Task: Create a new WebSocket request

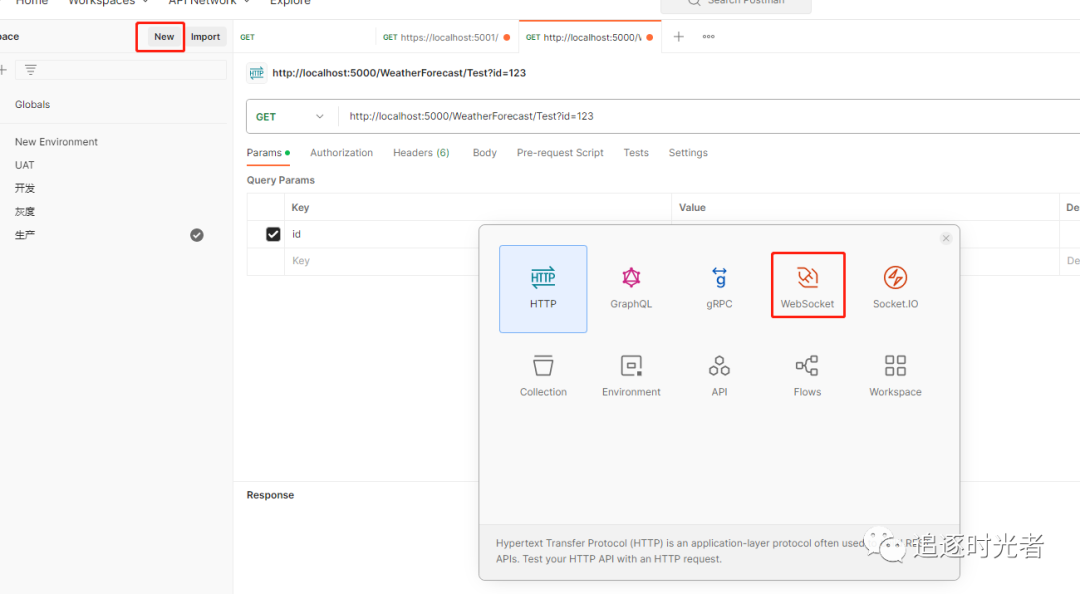Action: (807, 285)
